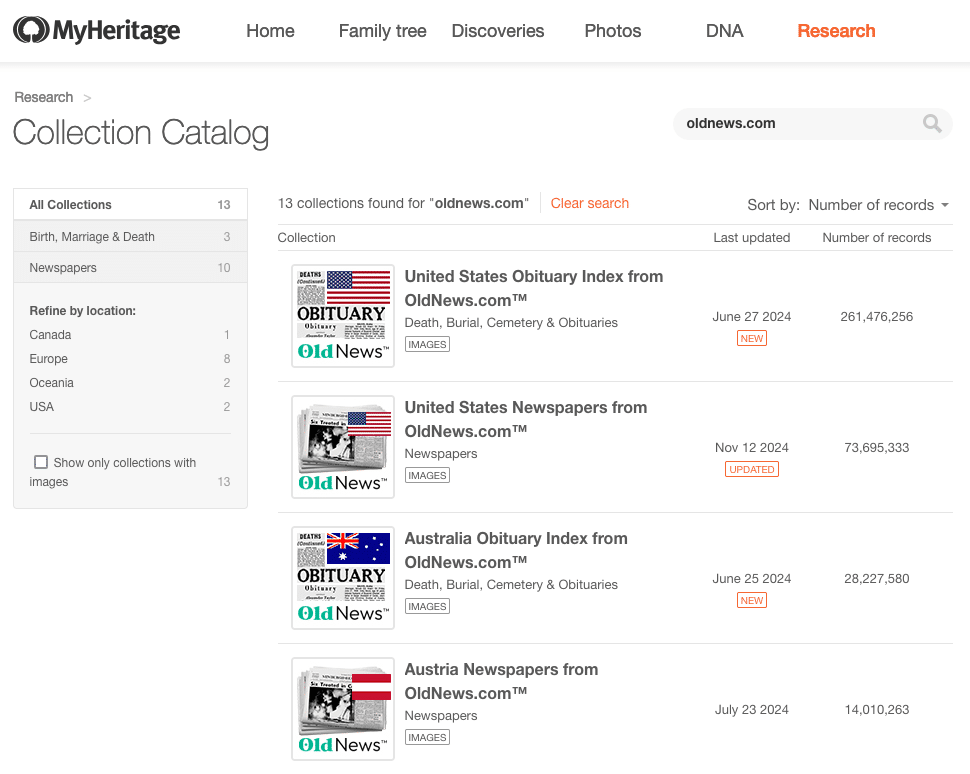This screenshot has width=970, height=774.
Task: Click IMAGES tag under United States Obituary Index
Action: tap(427, 345)
